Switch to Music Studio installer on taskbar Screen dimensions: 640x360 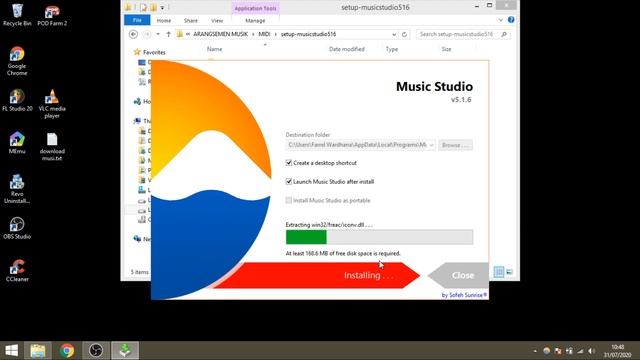click(125, 351)
